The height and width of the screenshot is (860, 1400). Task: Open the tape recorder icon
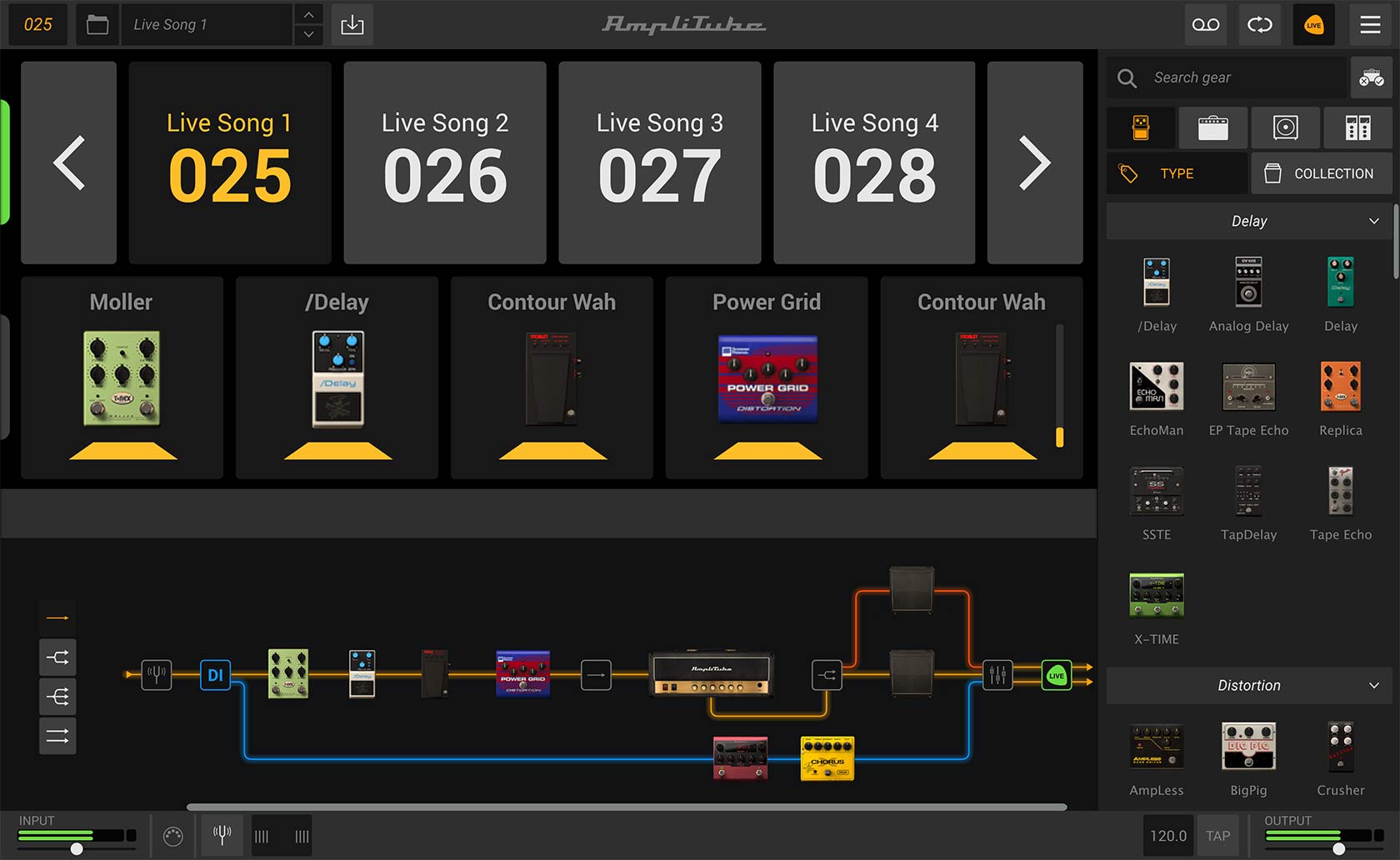coord(1206,25)
